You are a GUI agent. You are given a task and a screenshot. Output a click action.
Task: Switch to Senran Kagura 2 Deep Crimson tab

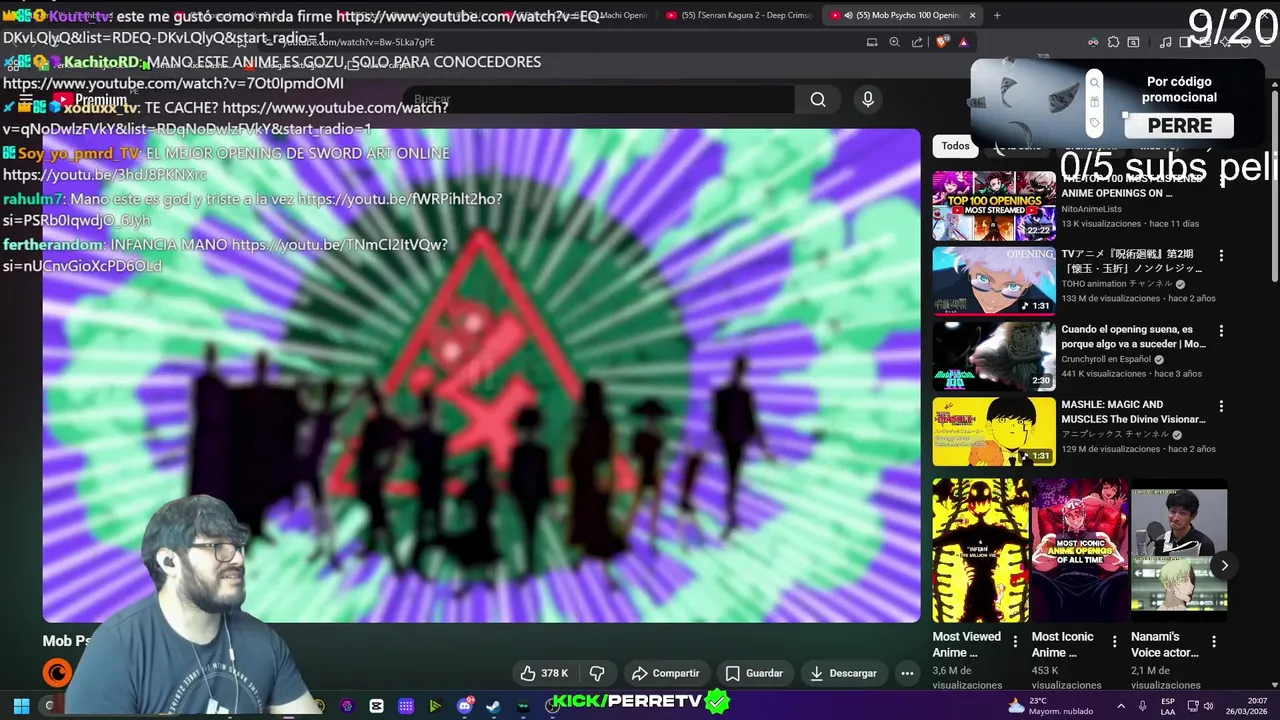(740, 15)
